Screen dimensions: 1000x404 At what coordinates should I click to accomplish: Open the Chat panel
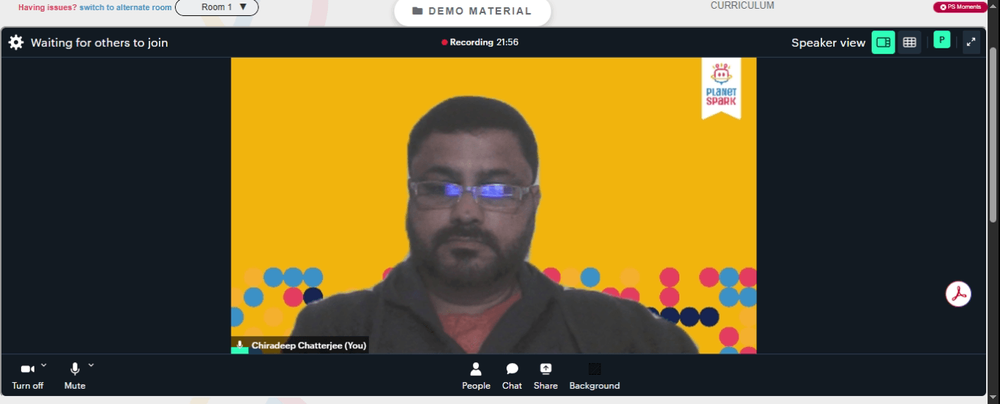tap(511, 377)
